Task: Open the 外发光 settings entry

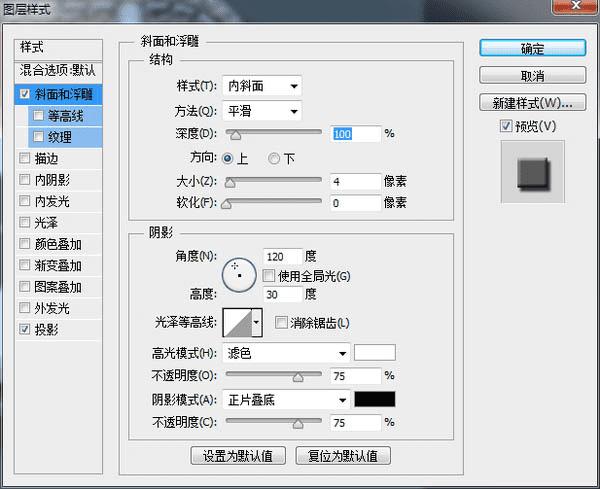Action: click(52, 308)
